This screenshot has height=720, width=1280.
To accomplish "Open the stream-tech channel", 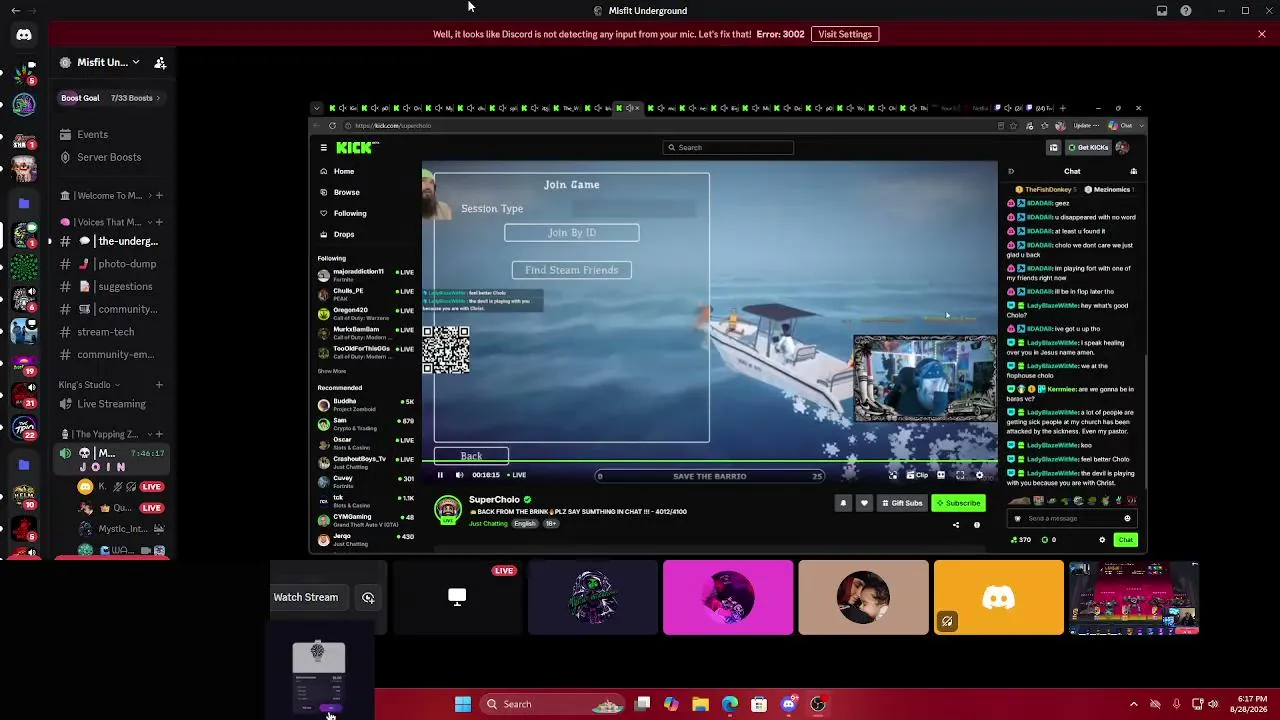I will (x=112, y=332).
